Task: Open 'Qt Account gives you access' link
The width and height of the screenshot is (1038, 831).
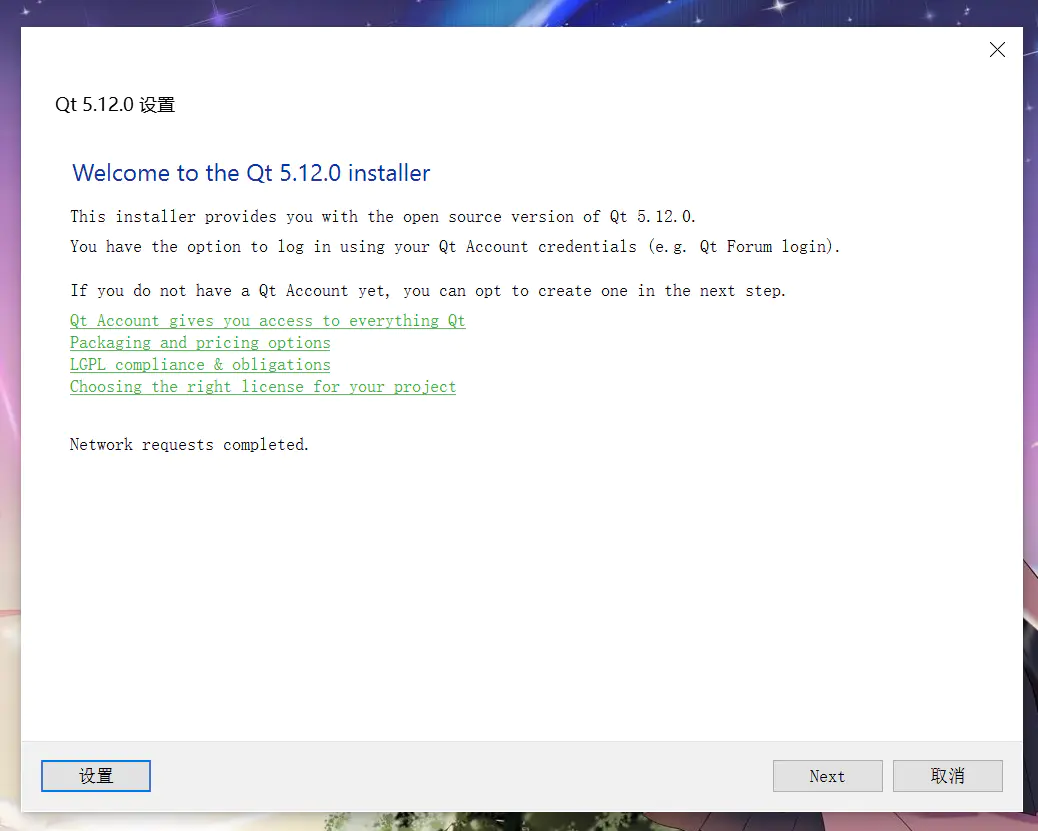Action: tap(267, 321)
